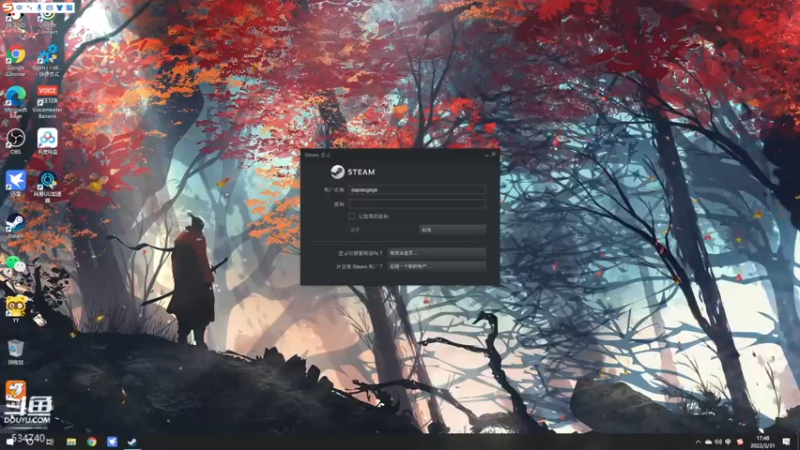Open the volume control in system tray
The height and width of the screenshot is (450, 800).
click(718, 442)
